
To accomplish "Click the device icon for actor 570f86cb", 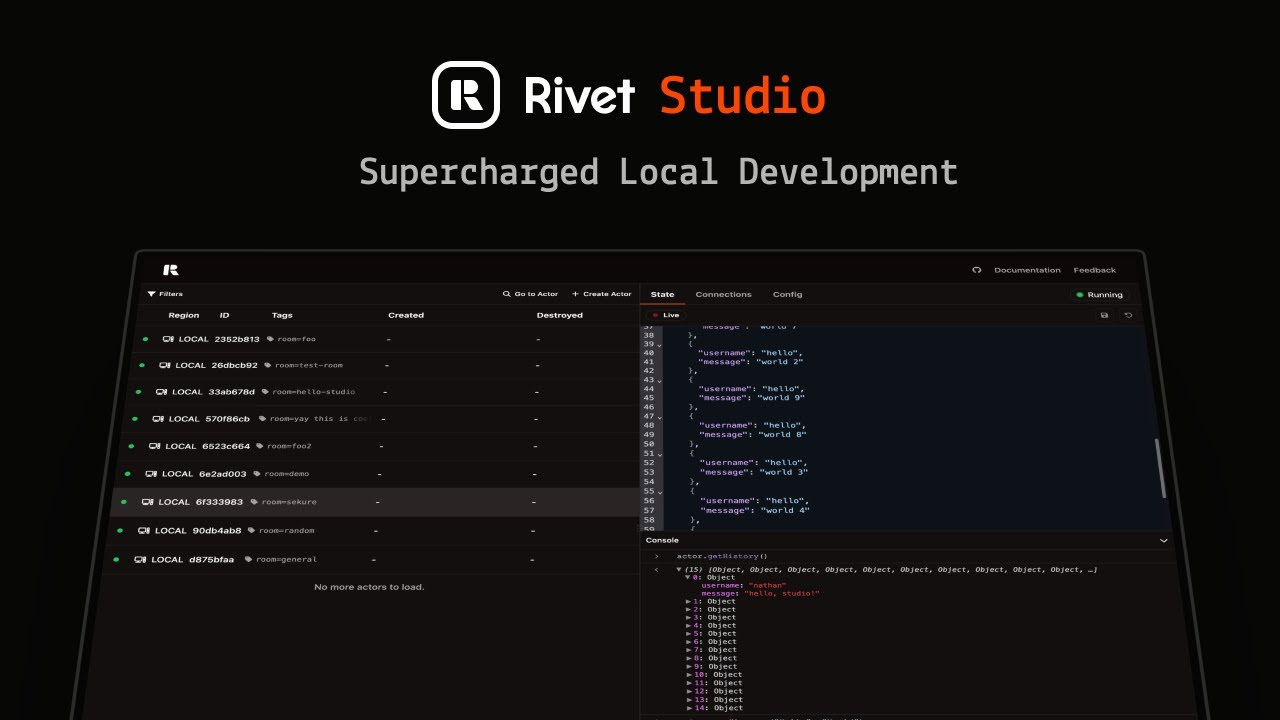I will (158, 419).
